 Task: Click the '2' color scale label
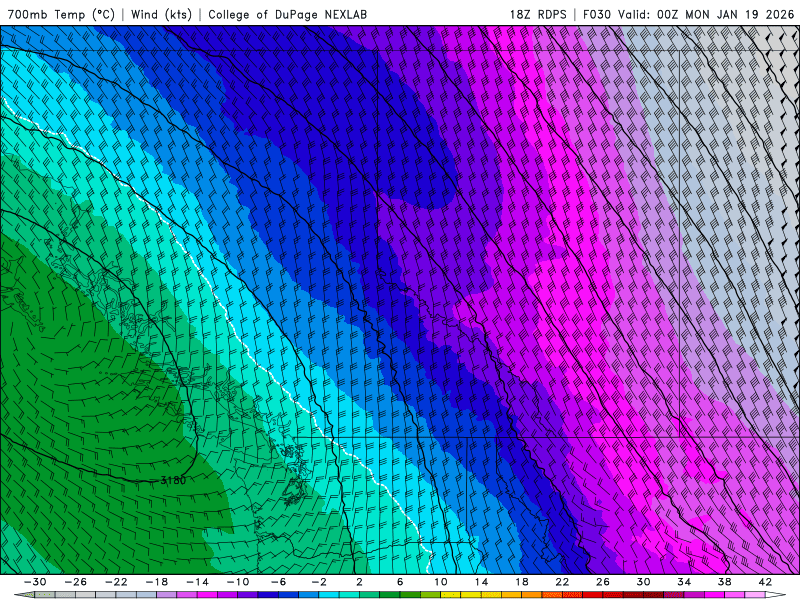(x=359, y=582)
